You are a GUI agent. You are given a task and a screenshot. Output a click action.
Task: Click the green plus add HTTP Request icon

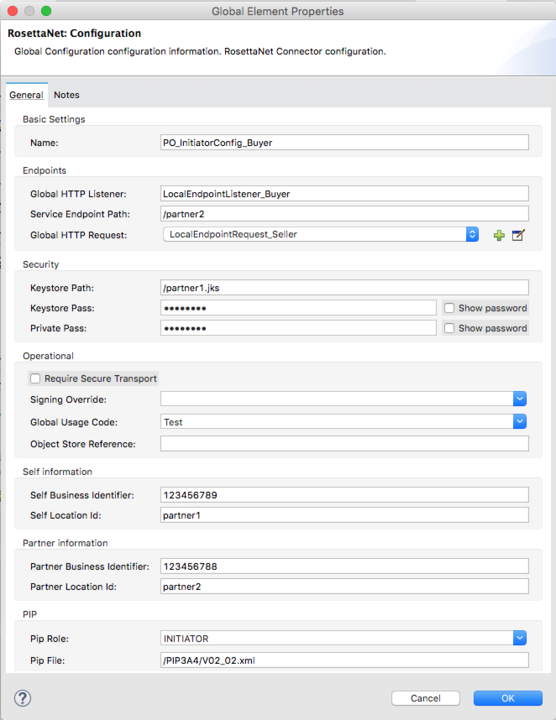[499, 235]
